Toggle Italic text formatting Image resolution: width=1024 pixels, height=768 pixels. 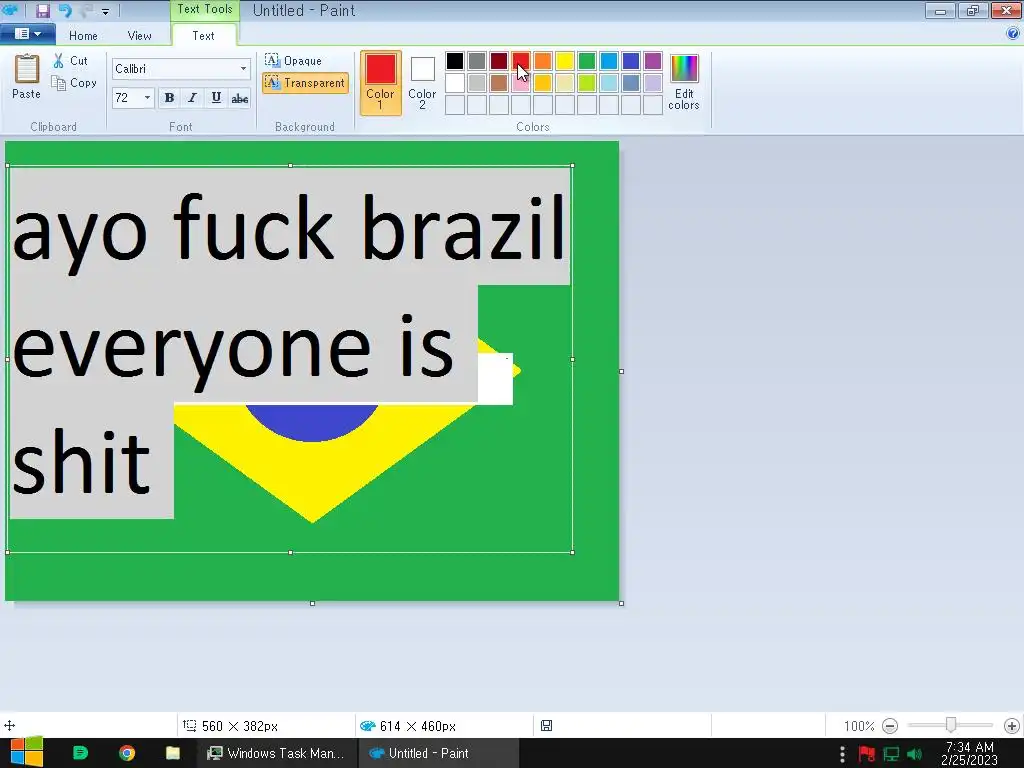pyautogui.click(x=192, y=98)
